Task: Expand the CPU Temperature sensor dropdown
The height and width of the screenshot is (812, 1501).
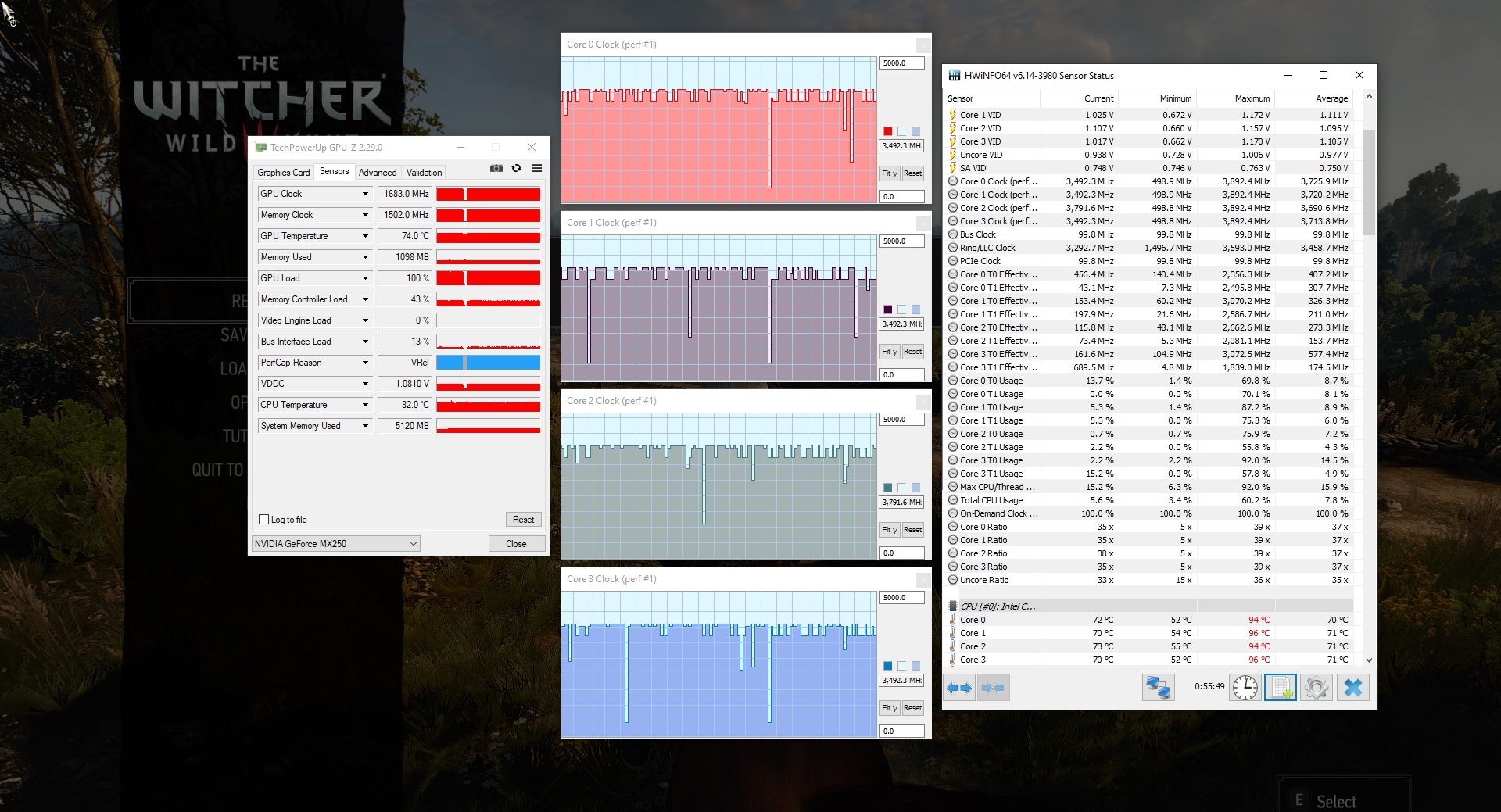Action: point(364,405)
